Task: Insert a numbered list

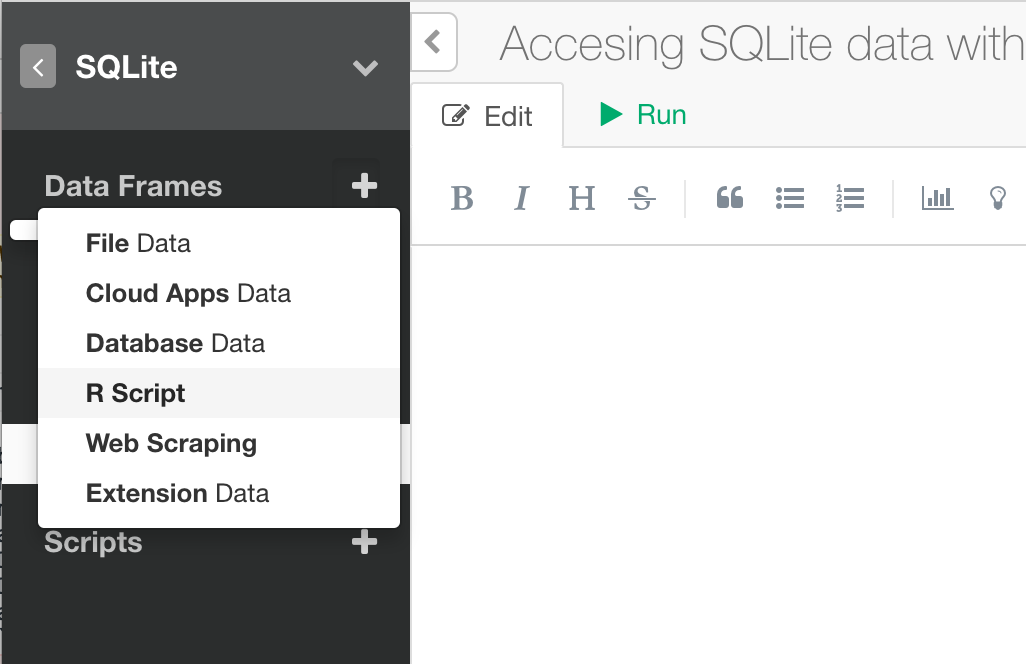Action: 850,198
